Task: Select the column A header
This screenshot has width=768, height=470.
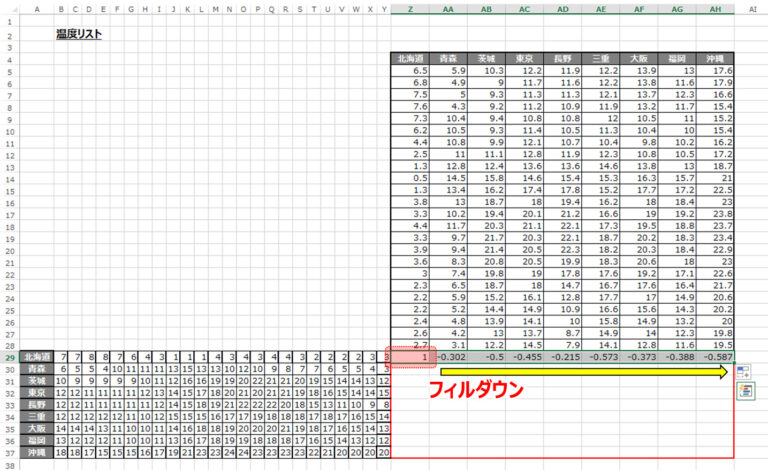Action: (x=37, y=9)
